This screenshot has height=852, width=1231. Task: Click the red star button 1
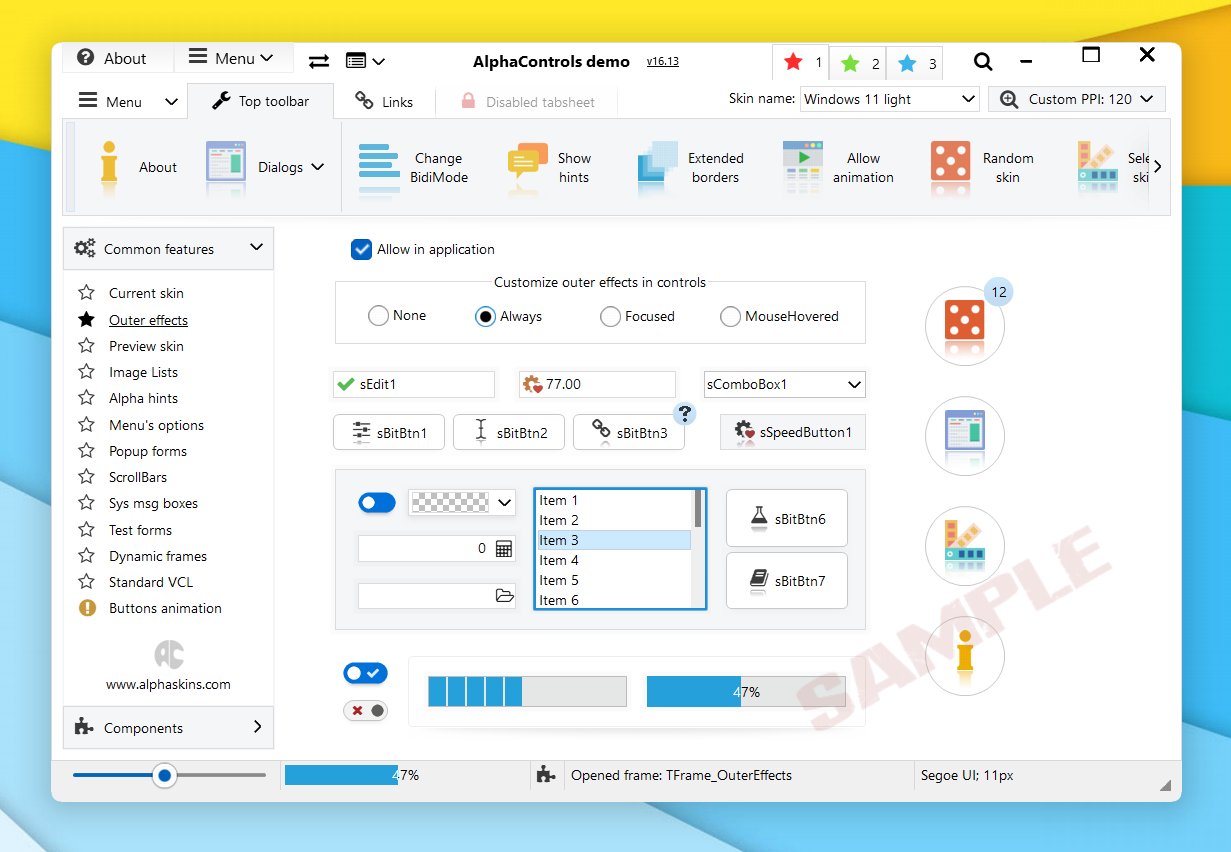tap(802, 63)
